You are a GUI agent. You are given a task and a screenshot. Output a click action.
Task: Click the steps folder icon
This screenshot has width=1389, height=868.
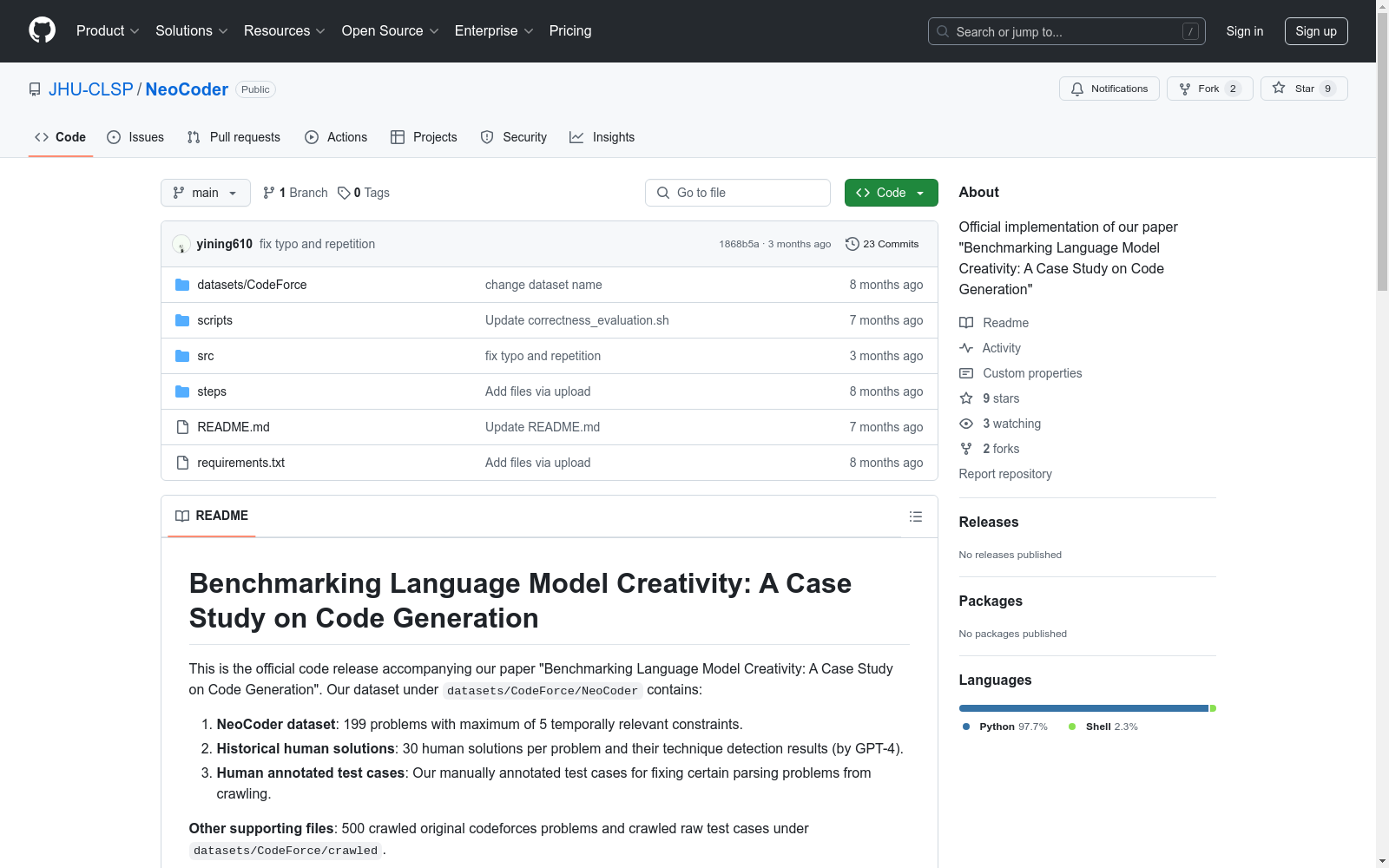(x=182, y=391)
